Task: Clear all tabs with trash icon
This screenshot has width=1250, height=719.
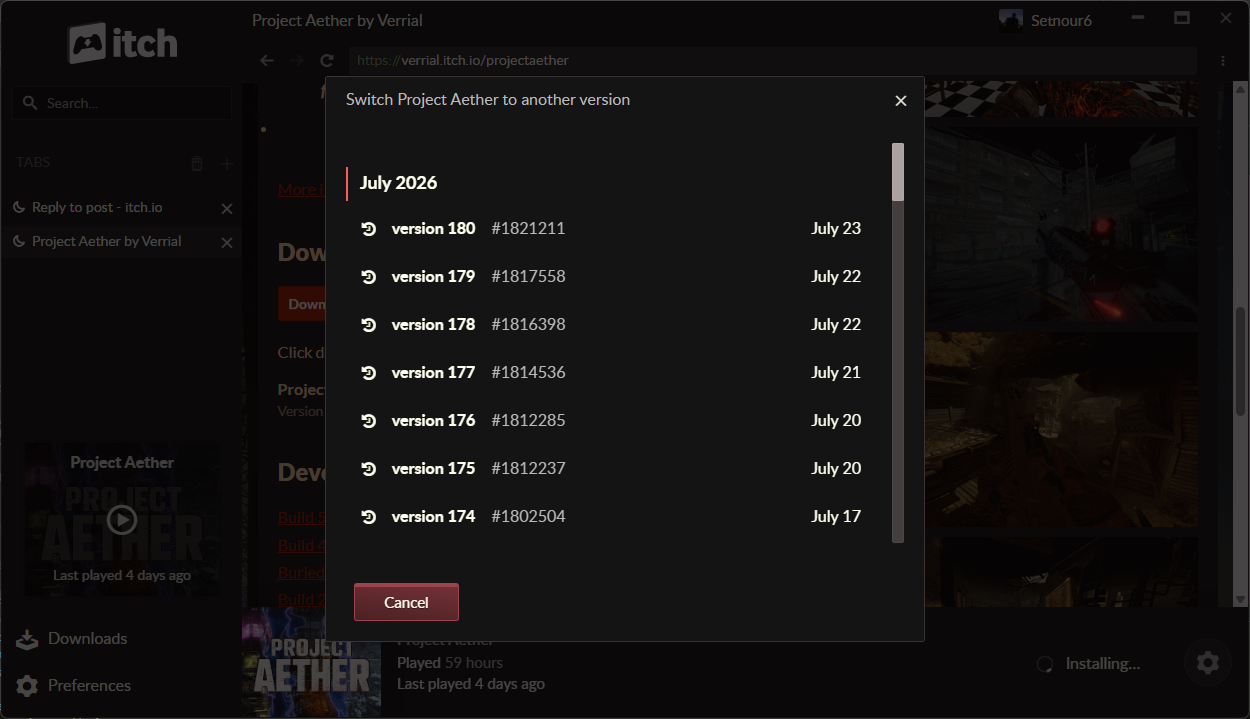Action: 197,163
